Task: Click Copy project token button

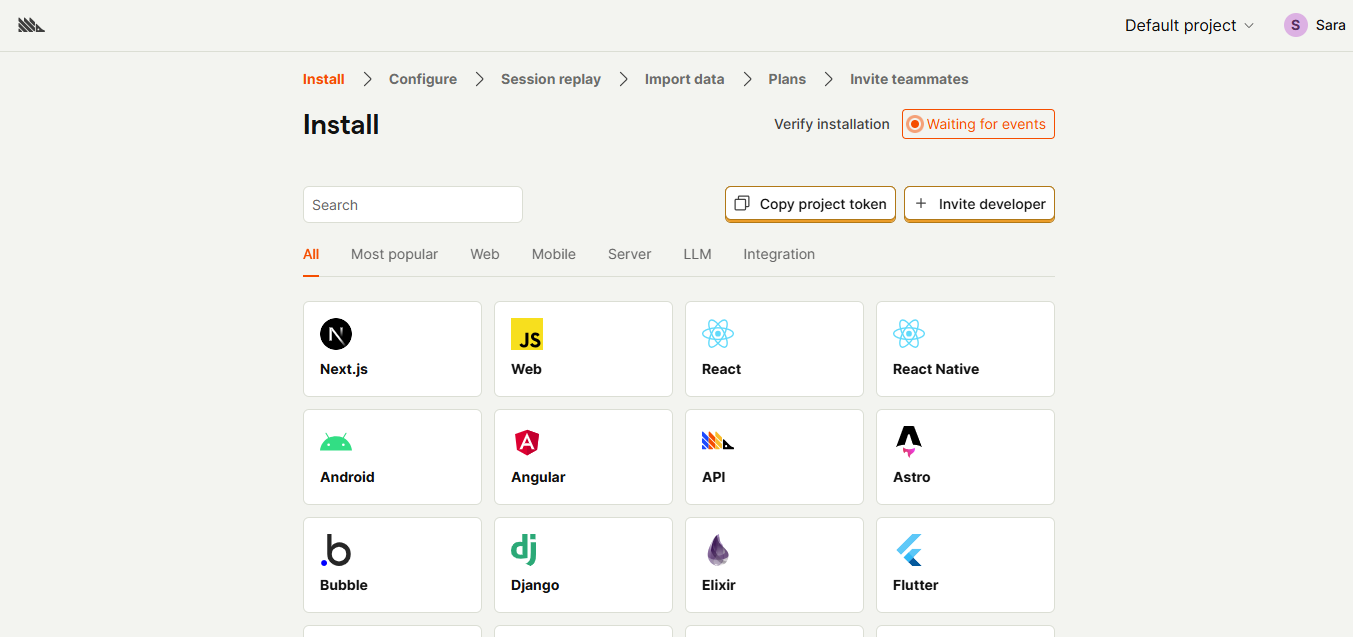Action: (x=810, y=204)
